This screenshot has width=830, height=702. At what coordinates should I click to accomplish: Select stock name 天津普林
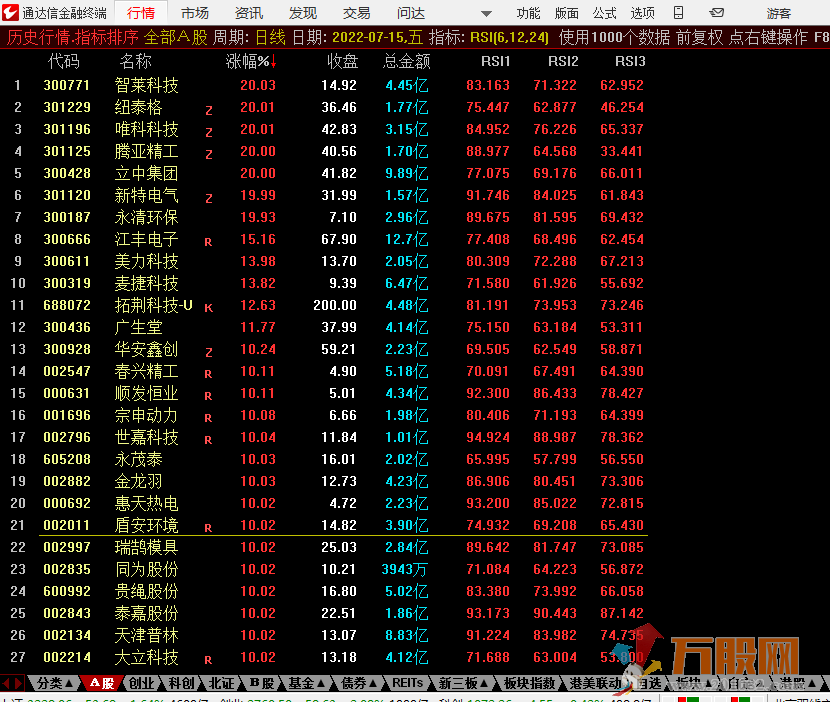coord(147,635)
